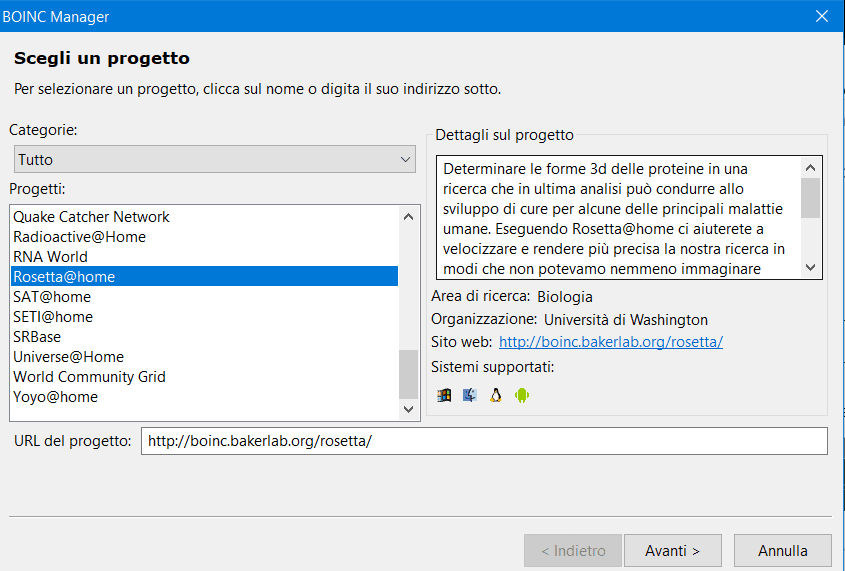
Task: Click the URL del progetto input field
Action: pos(484,441)
